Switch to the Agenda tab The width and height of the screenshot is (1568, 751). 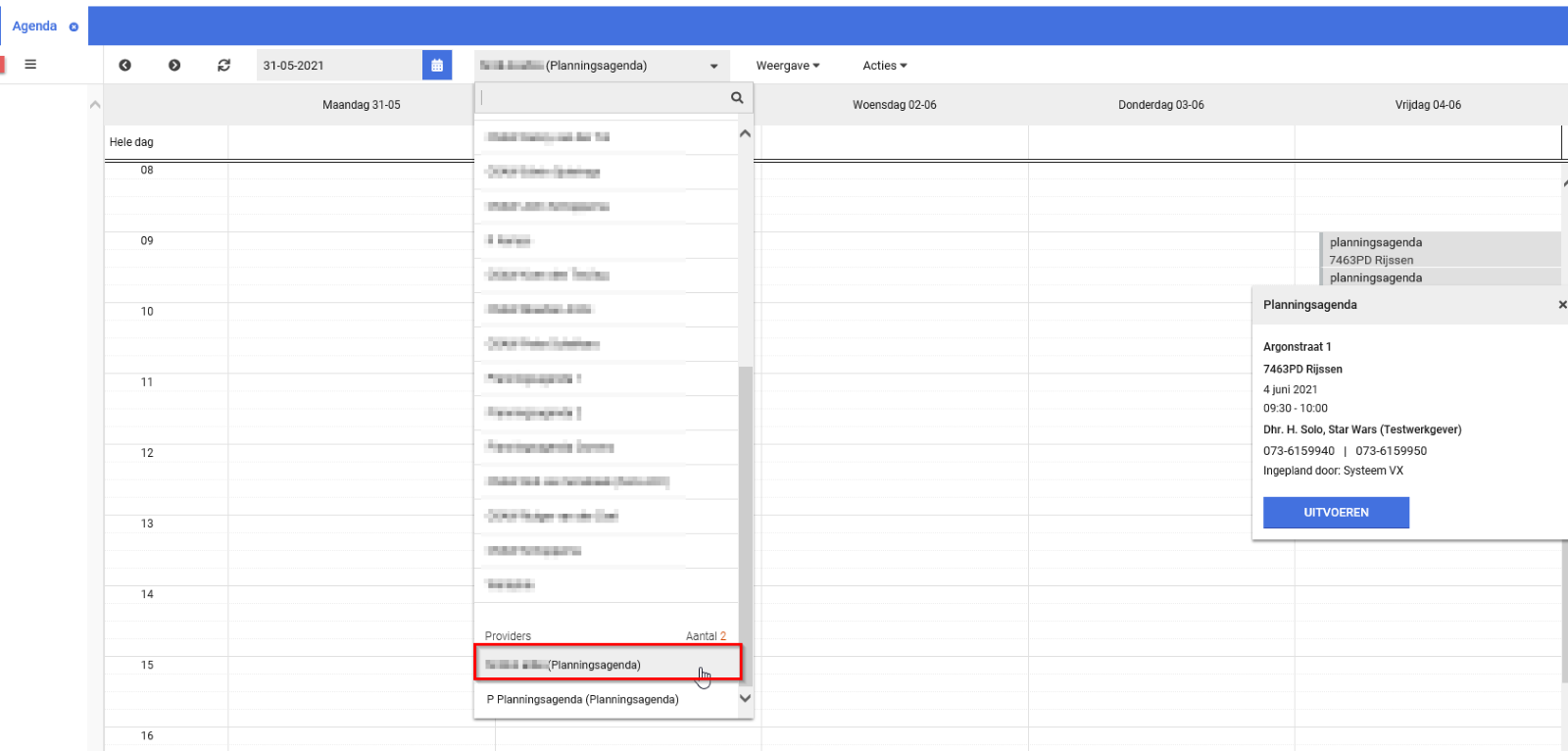coord(34,26)
